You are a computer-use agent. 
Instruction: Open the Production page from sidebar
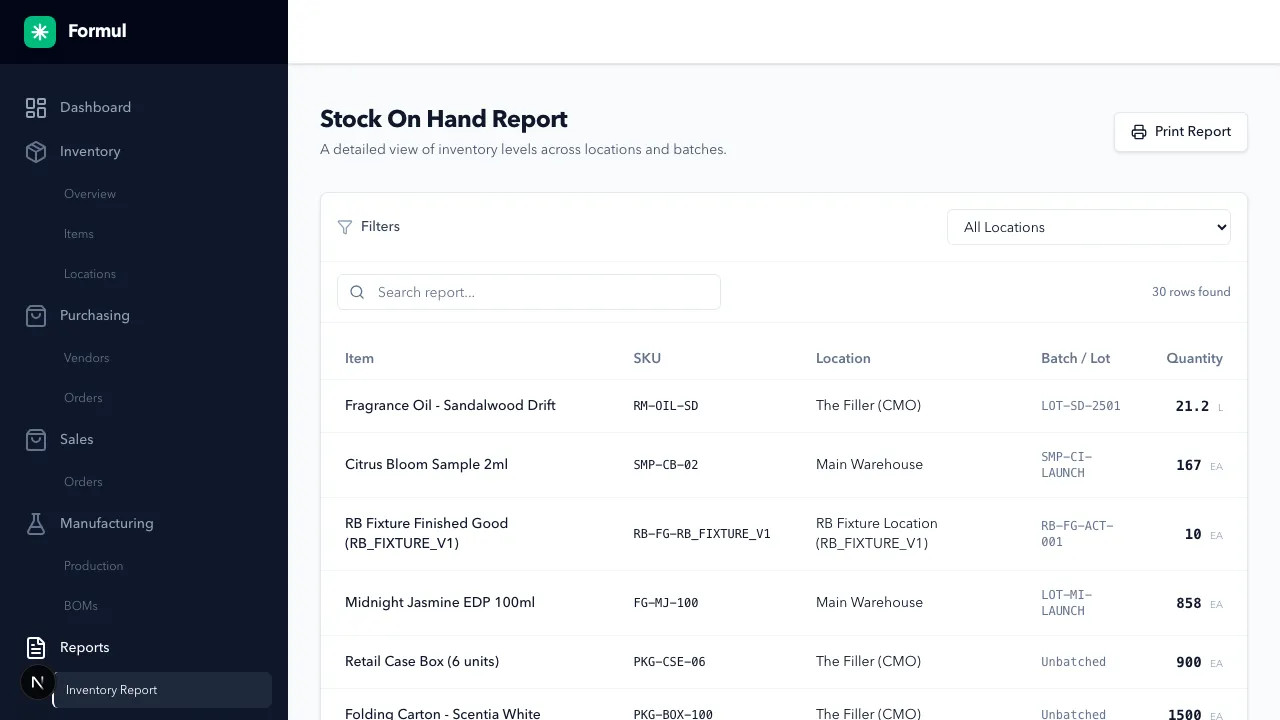click(93, 565)
